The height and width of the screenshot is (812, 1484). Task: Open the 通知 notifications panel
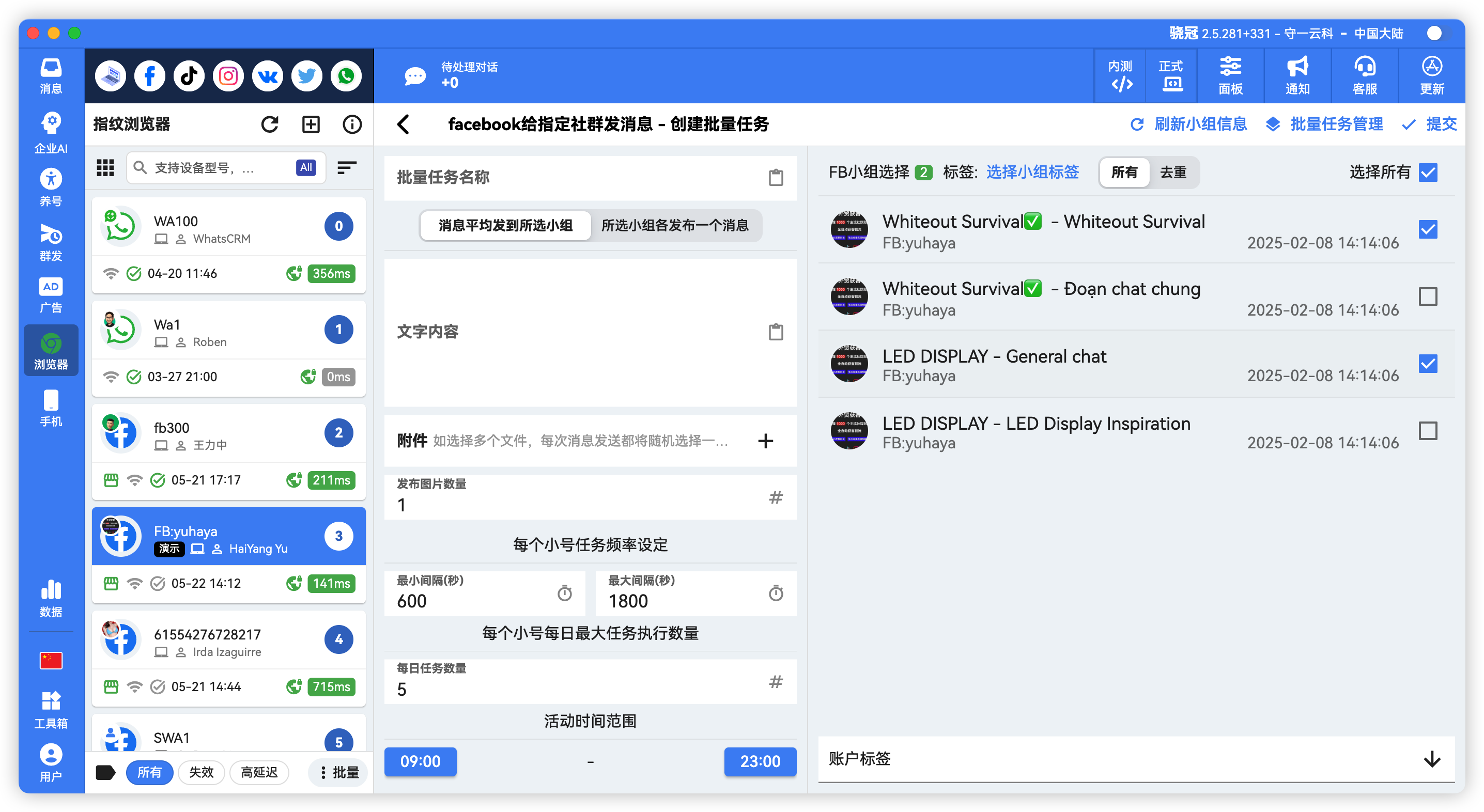click(x=1297, y=75)
